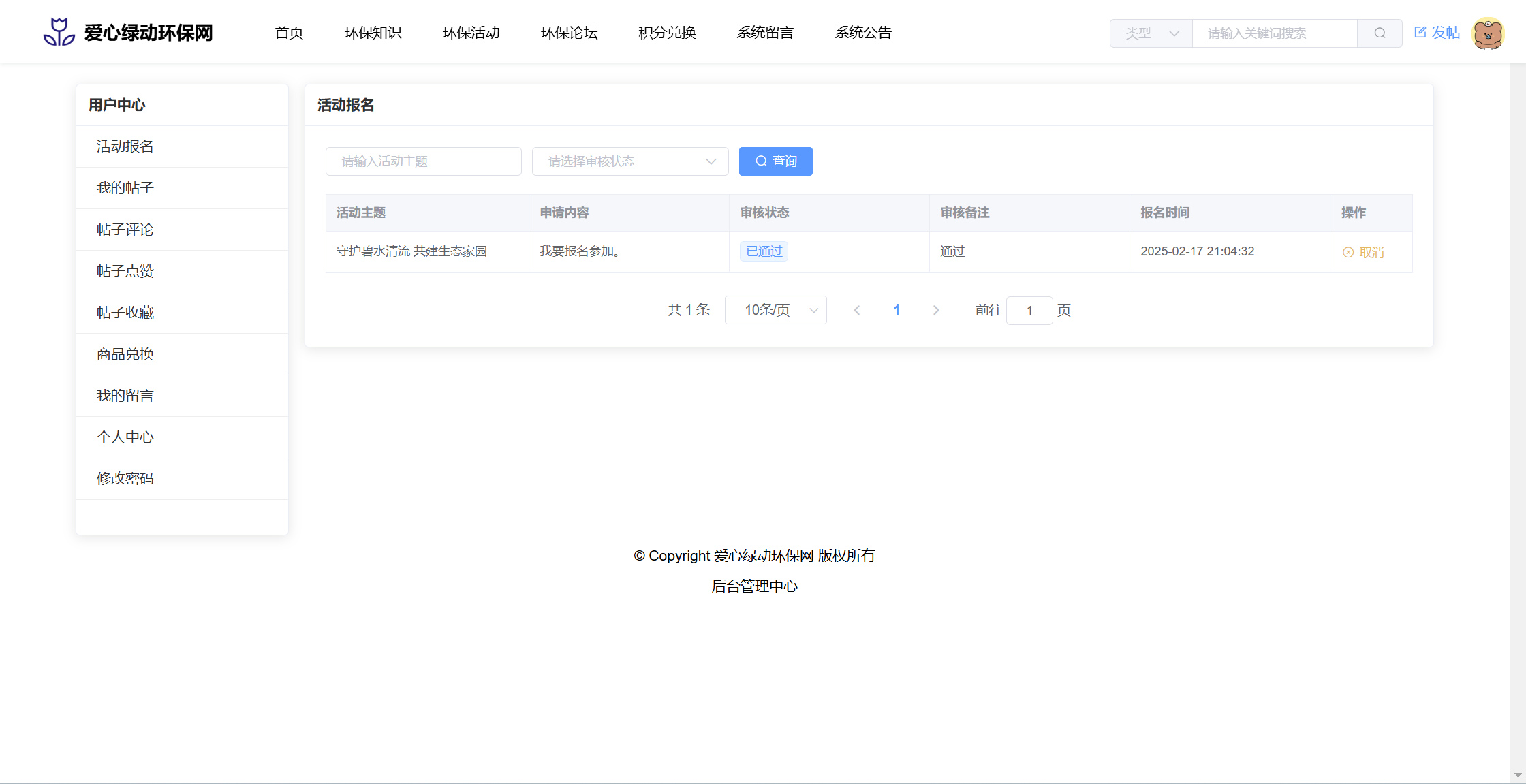Viewport: 1526px width, 784px height.
Task: Click the cancel circle icon in row
Action: click(1348, 253)
